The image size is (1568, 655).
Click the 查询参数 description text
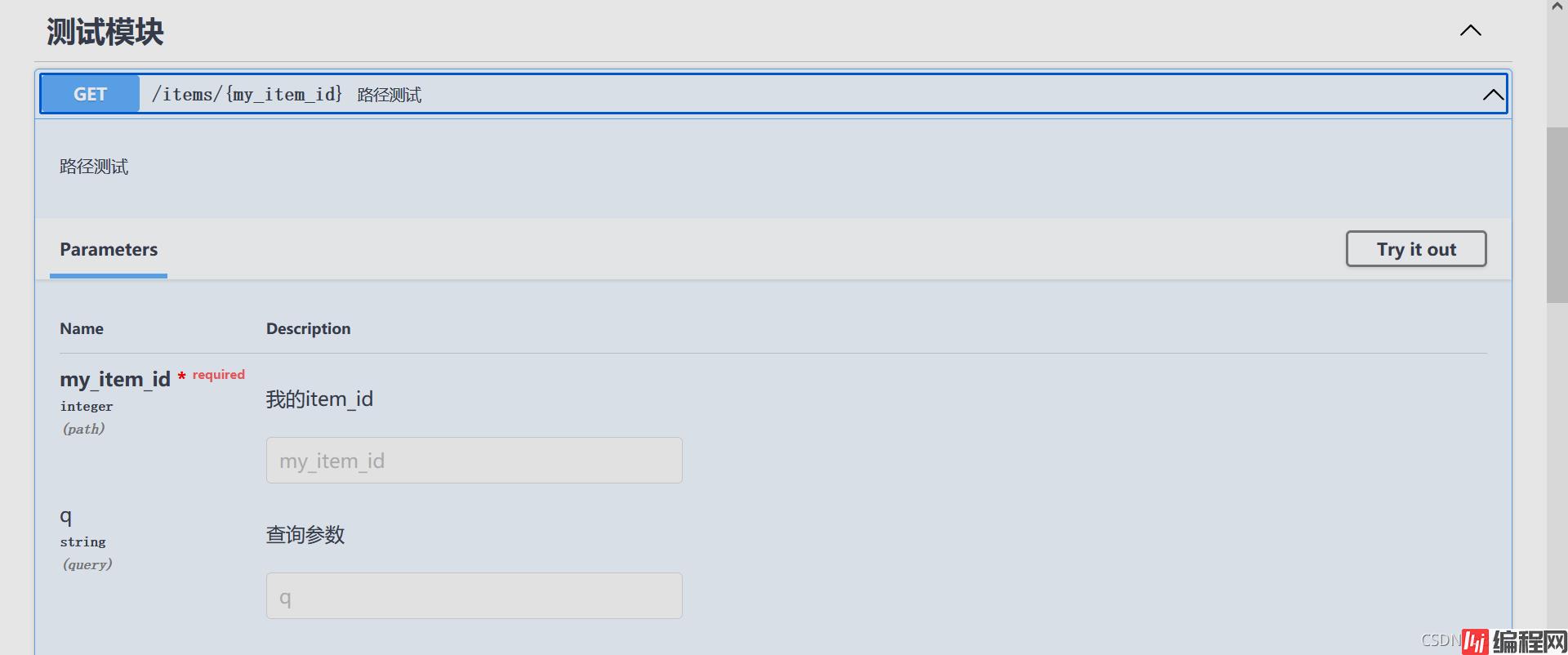(x=305, y=535)
